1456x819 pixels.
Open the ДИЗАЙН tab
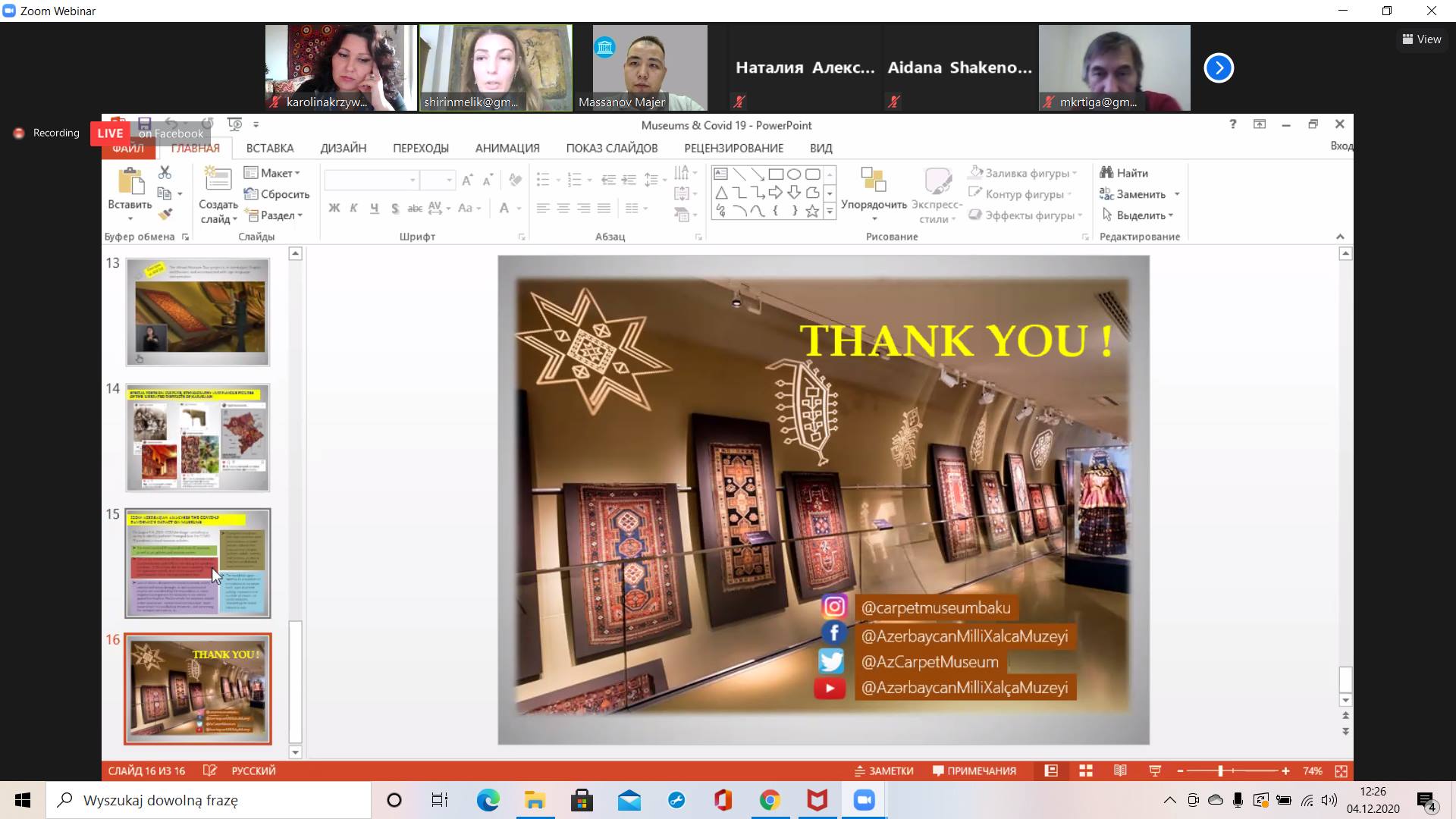point(344,148)
